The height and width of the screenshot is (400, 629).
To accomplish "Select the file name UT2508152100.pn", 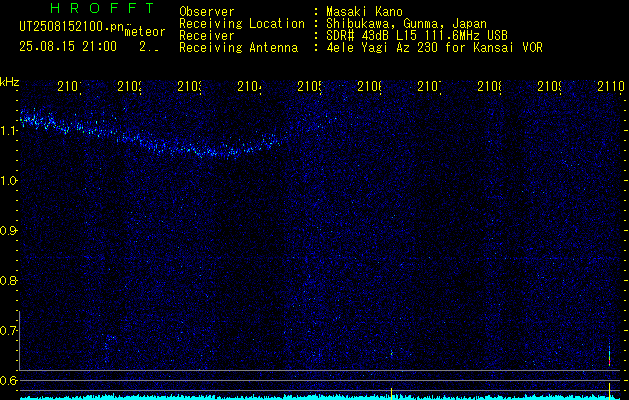I will click(x=71, y=27).
